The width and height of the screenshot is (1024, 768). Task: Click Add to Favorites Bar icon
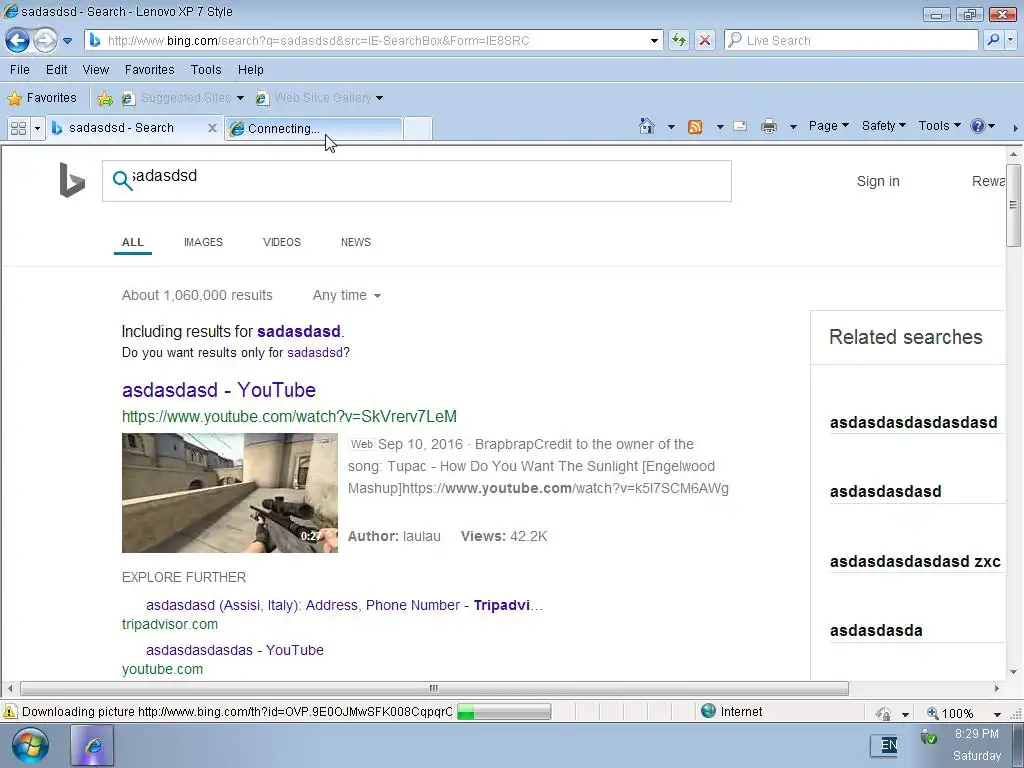[x=104, y=98]
